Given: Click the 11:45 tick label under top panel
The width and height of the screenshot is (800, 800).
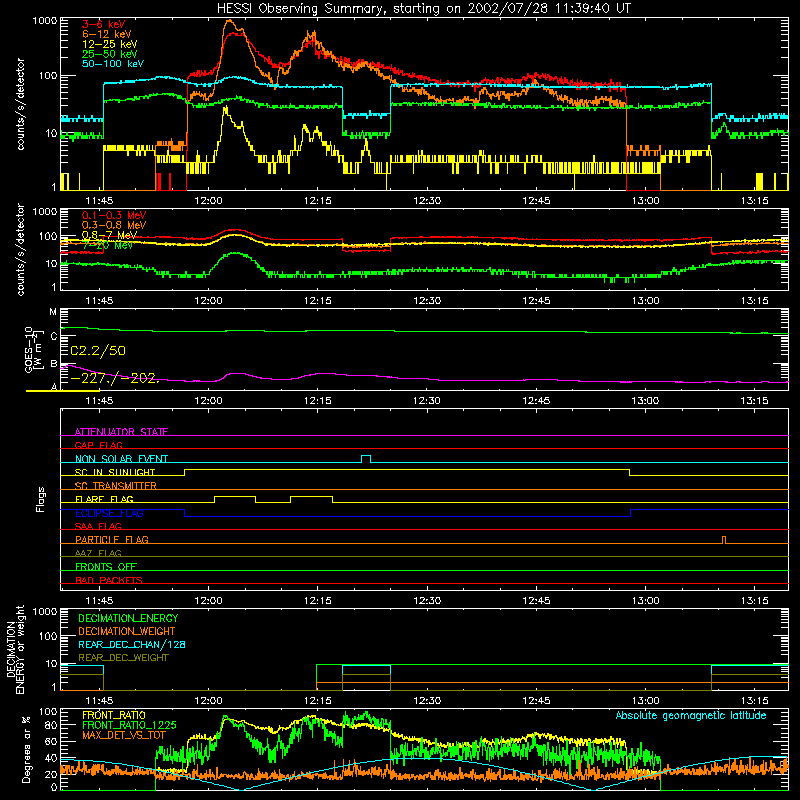Looking at the screenshot, I should coord(99,201).
